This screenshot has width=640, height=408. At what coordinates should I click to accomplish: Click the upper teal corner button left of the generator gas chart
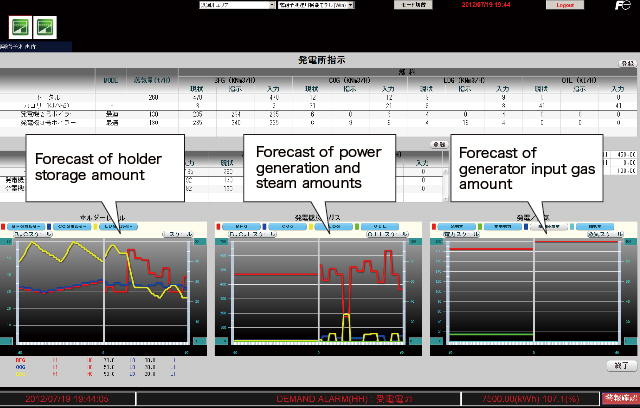(x=437, y=242)
